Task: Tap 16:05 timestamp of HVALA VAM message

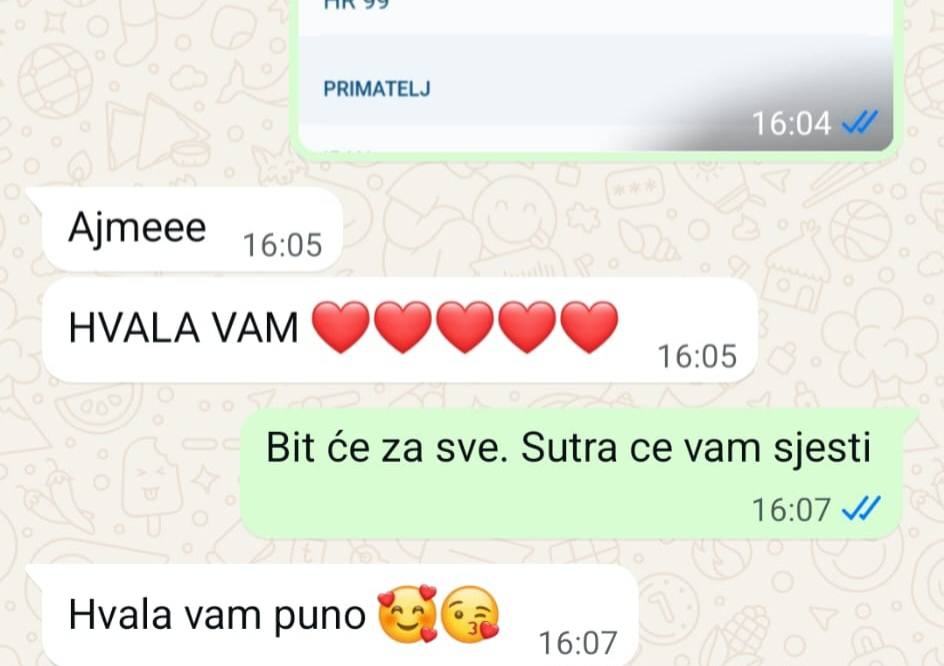Action: 697,356
